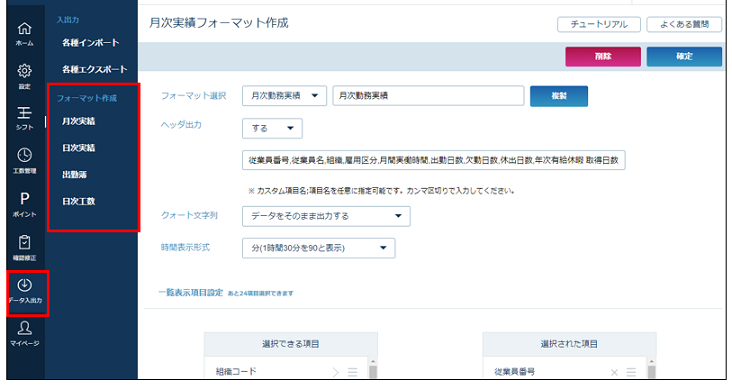Open 月次実績 format creation

78,121
